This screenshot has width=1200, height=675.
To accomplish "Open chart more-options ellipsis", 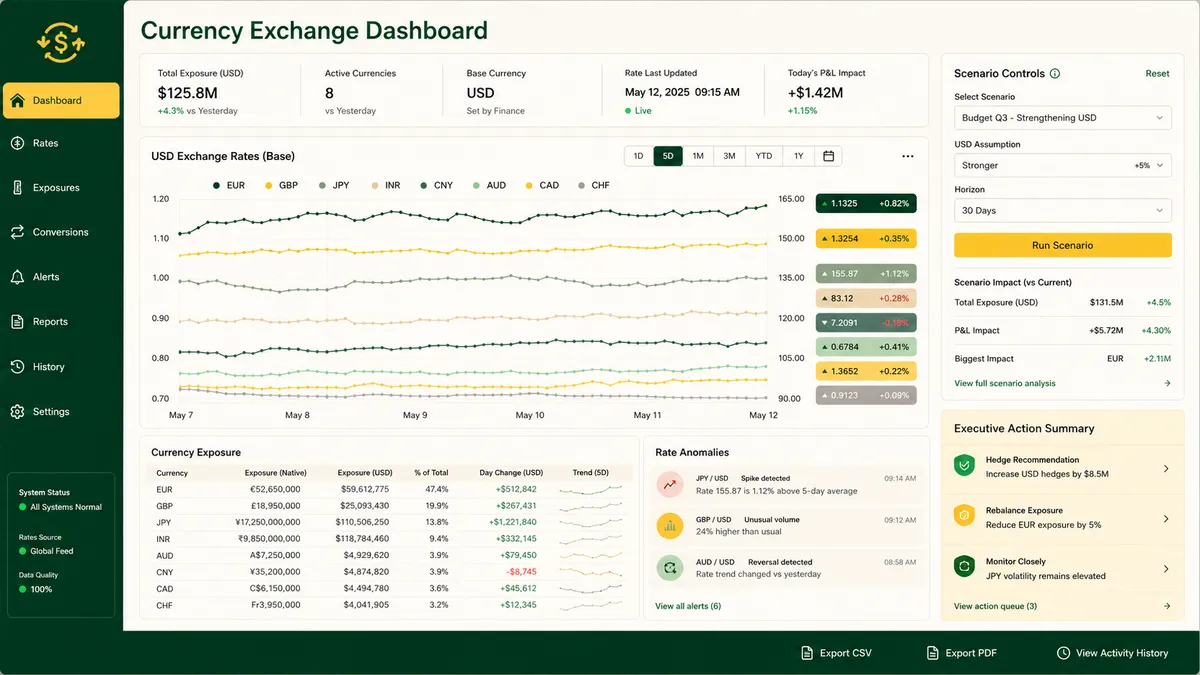I will (908, 156).
